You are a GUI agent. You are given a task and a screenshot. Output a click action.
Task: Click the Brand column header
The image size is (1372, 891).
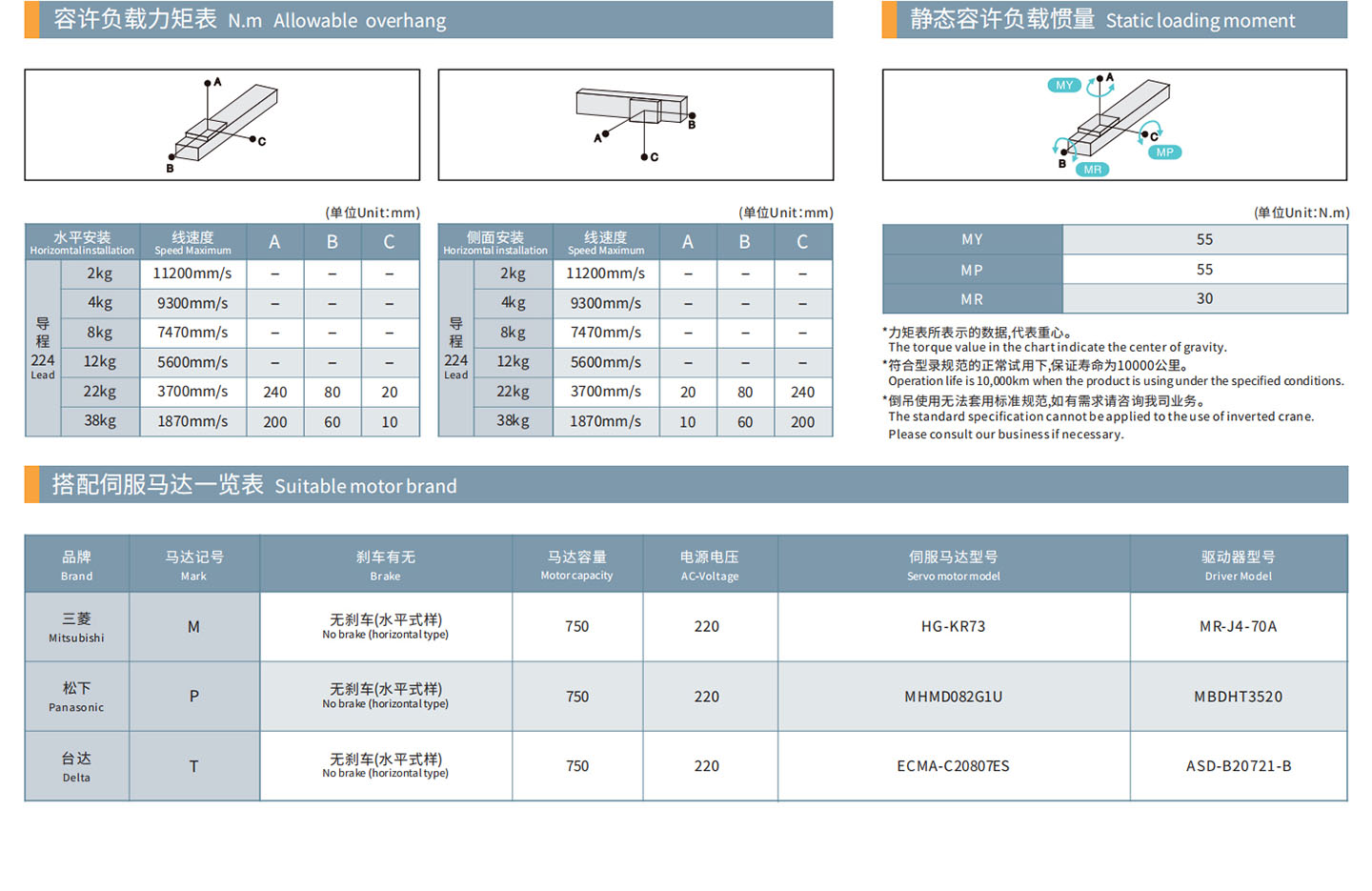[77, 564]
